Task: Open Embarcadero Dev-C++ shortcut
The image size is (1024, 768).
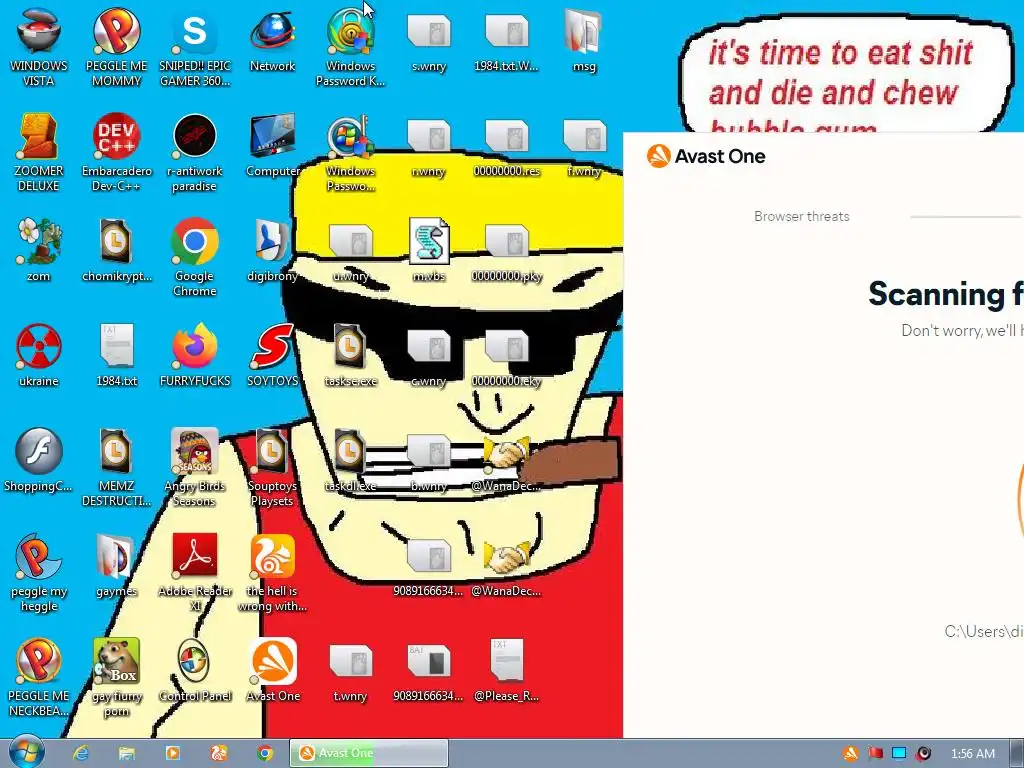Action: pos(116,152)
